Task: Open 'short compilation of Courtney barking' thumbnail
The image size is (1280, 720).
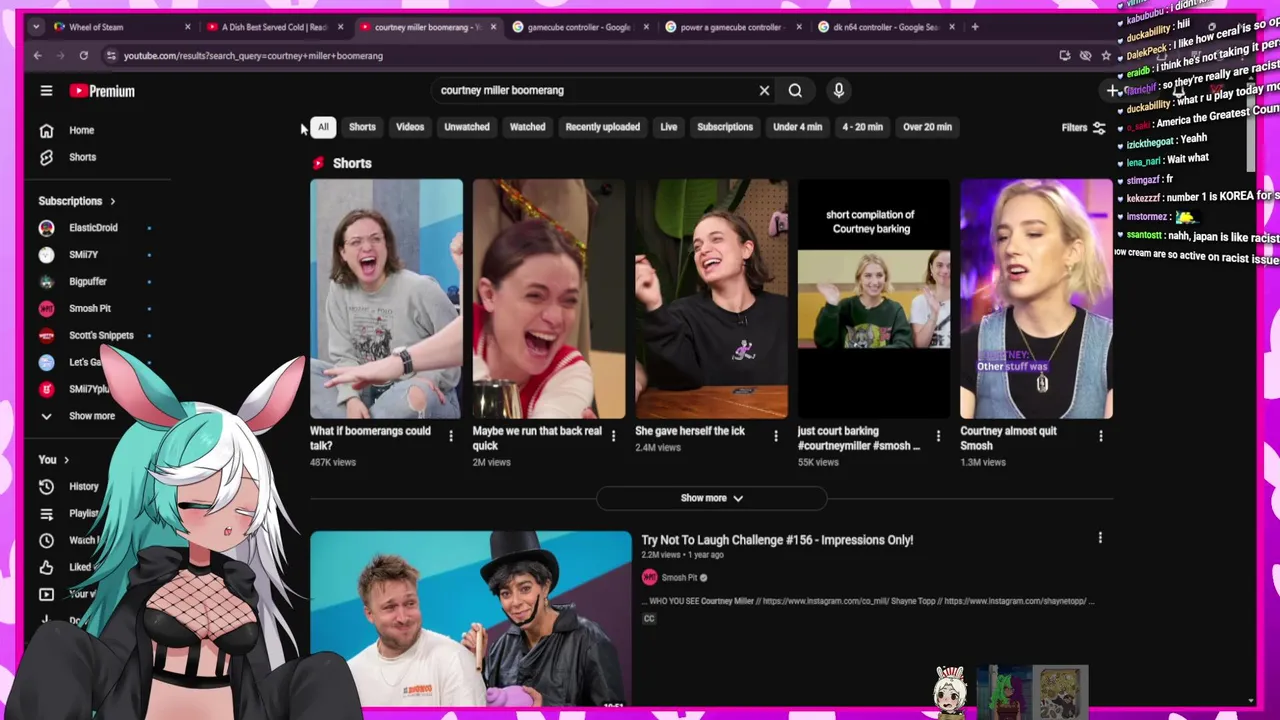Action: click(x=874, y=298)
